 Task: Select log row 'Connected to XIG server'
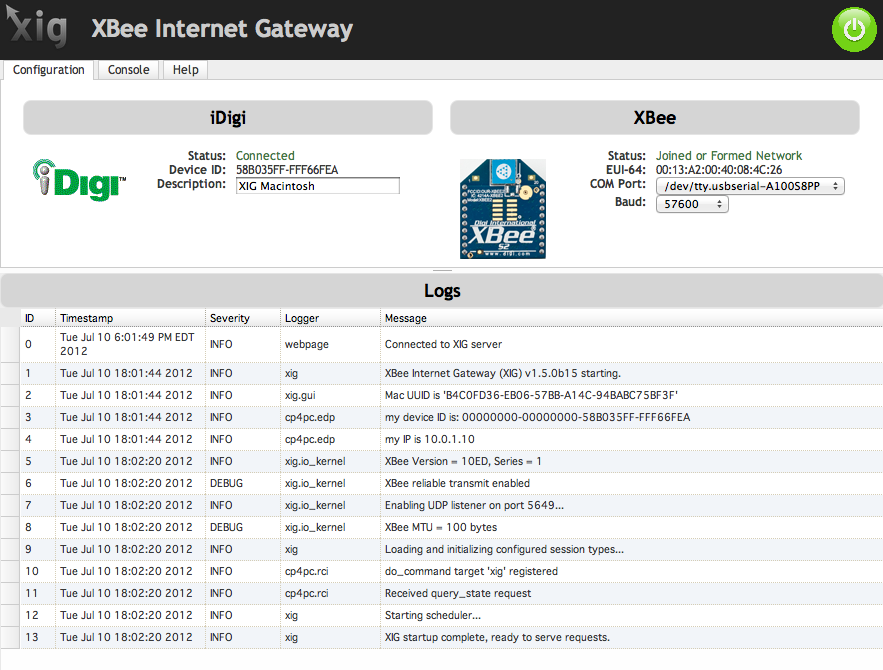click(443, 344)
